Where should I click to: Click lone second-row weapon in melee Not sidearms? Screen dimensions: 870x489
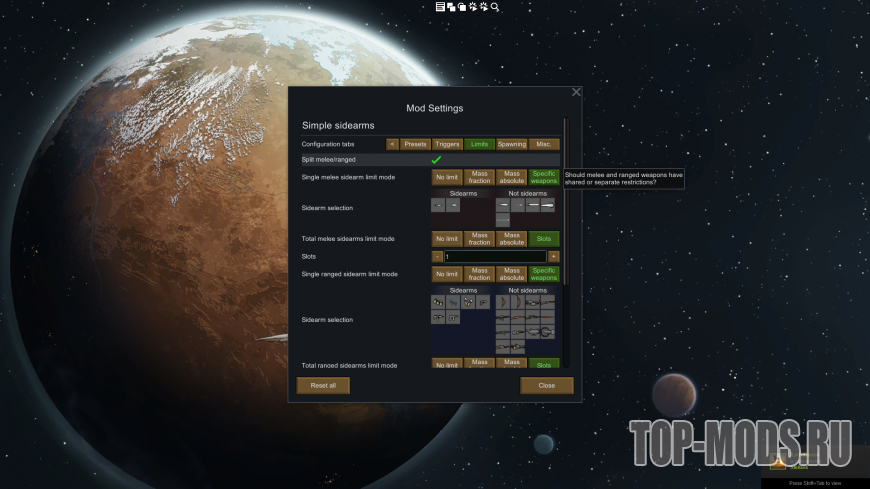click(503, 220)
